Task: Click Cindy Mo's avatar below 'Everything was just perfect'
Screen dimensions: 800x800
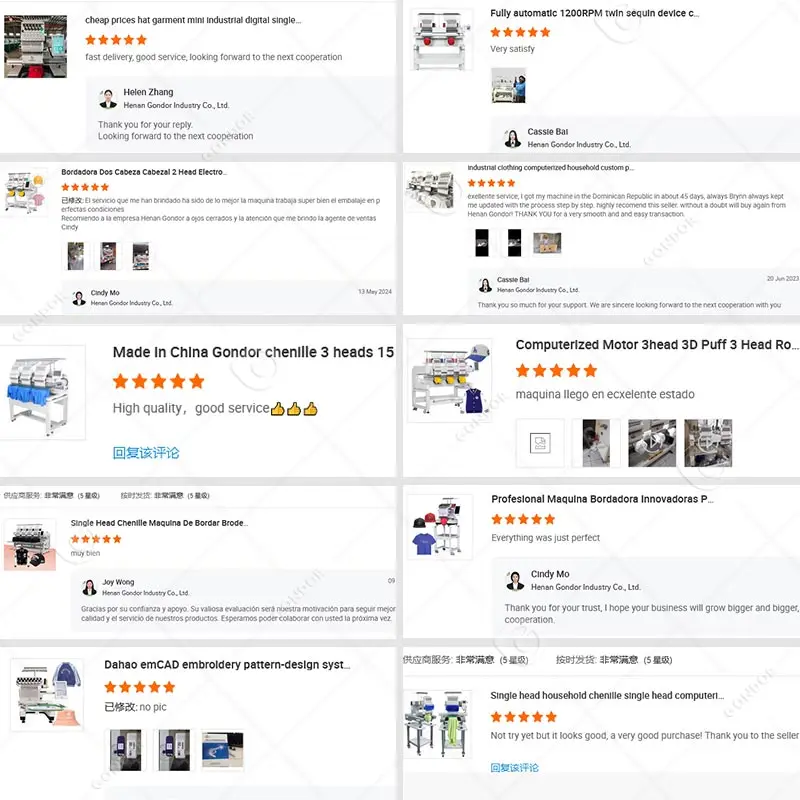Action: (x=515, y=580)
